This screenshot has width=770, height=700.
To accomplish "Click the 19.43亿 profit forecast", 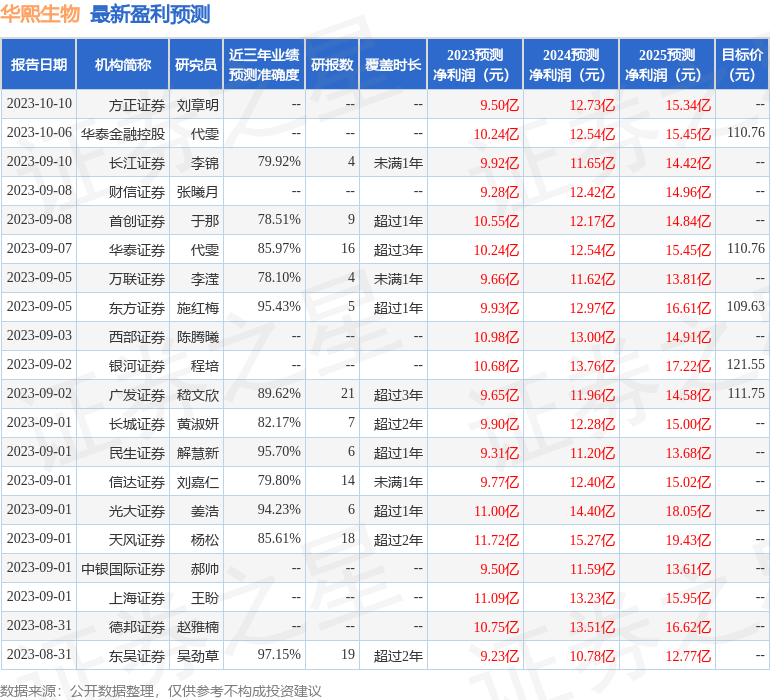I will 688,540.
